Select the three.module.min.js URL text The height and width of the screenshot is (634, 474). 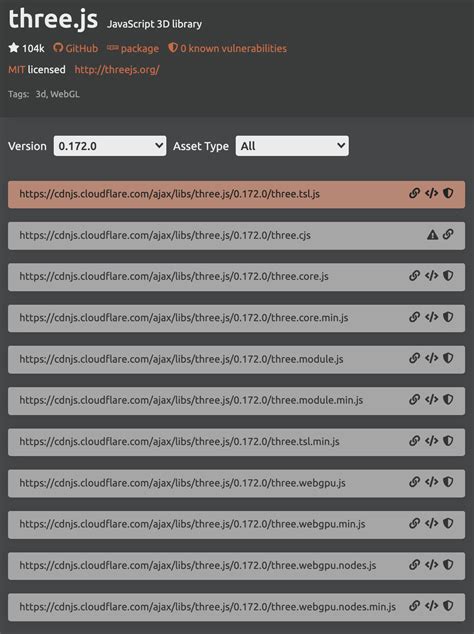[x=191, y=400]
